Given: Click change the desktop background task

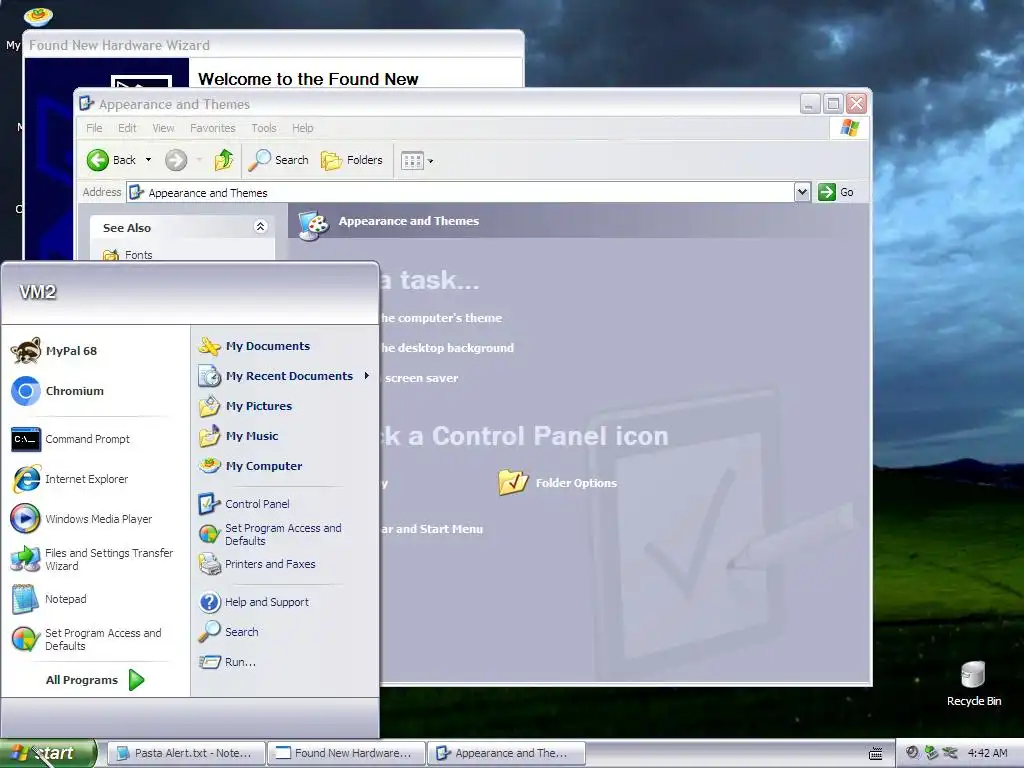Looking at the screenshot, I should pos(447,348).
